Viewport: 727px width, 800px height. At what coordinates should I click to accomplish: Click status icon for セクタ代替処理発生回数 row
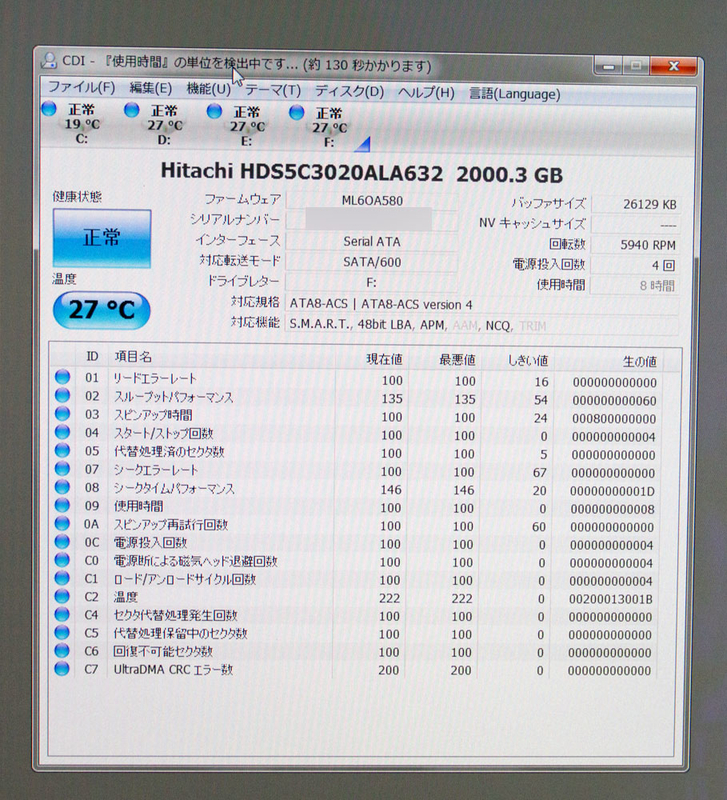tap(62, 614)
